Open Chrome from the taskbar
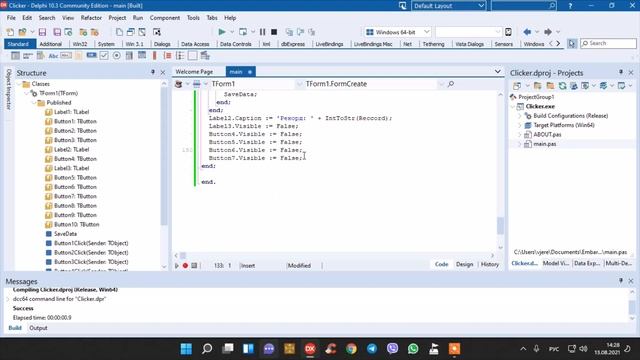Image resolution: width=640 pixels, height=360 pixels. (x=351, y=349)
